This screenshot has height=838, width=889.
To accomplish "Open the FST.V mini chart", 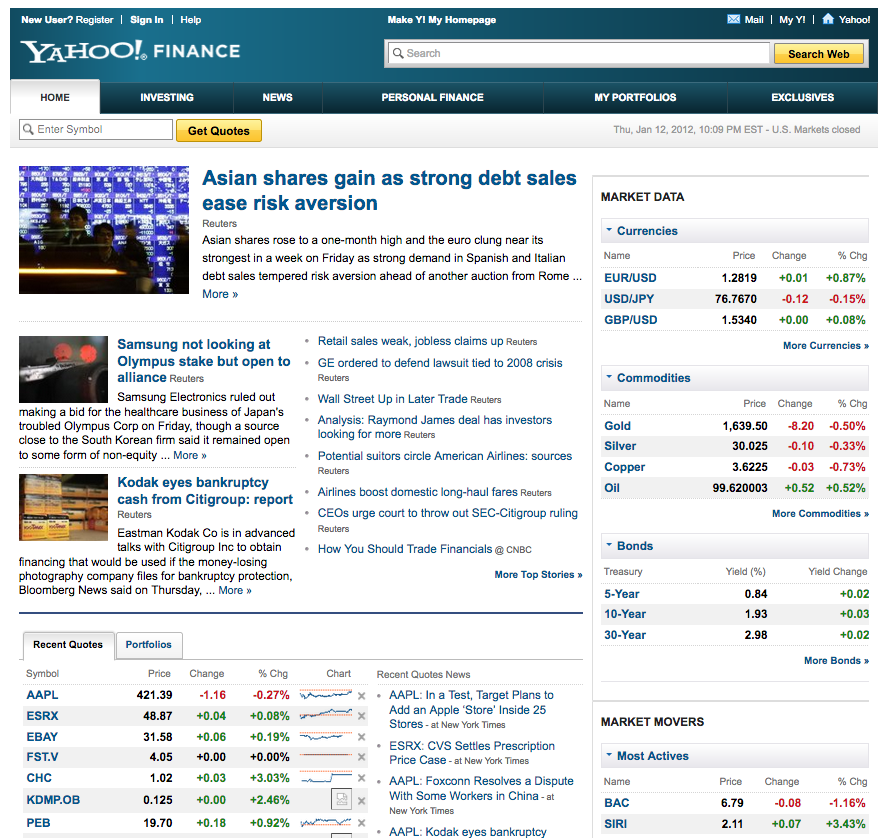I will coord(326,756).
